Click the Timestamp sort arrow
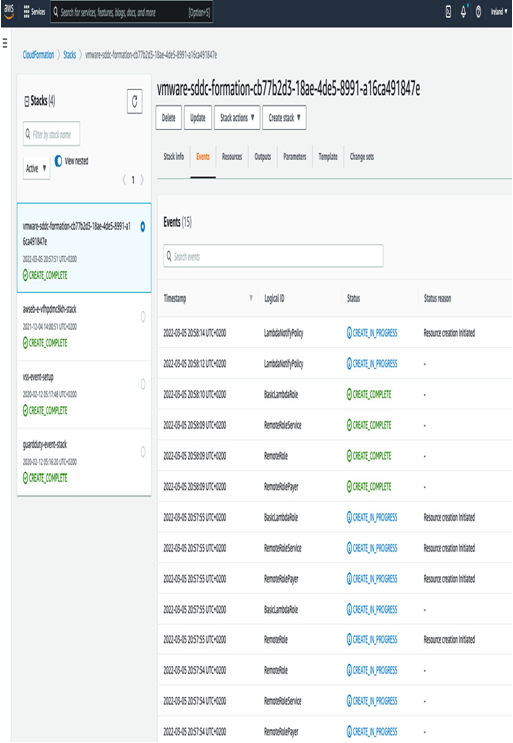Image resolution: width=513 pixels, height=743 pixels. (x=251, y=298)
